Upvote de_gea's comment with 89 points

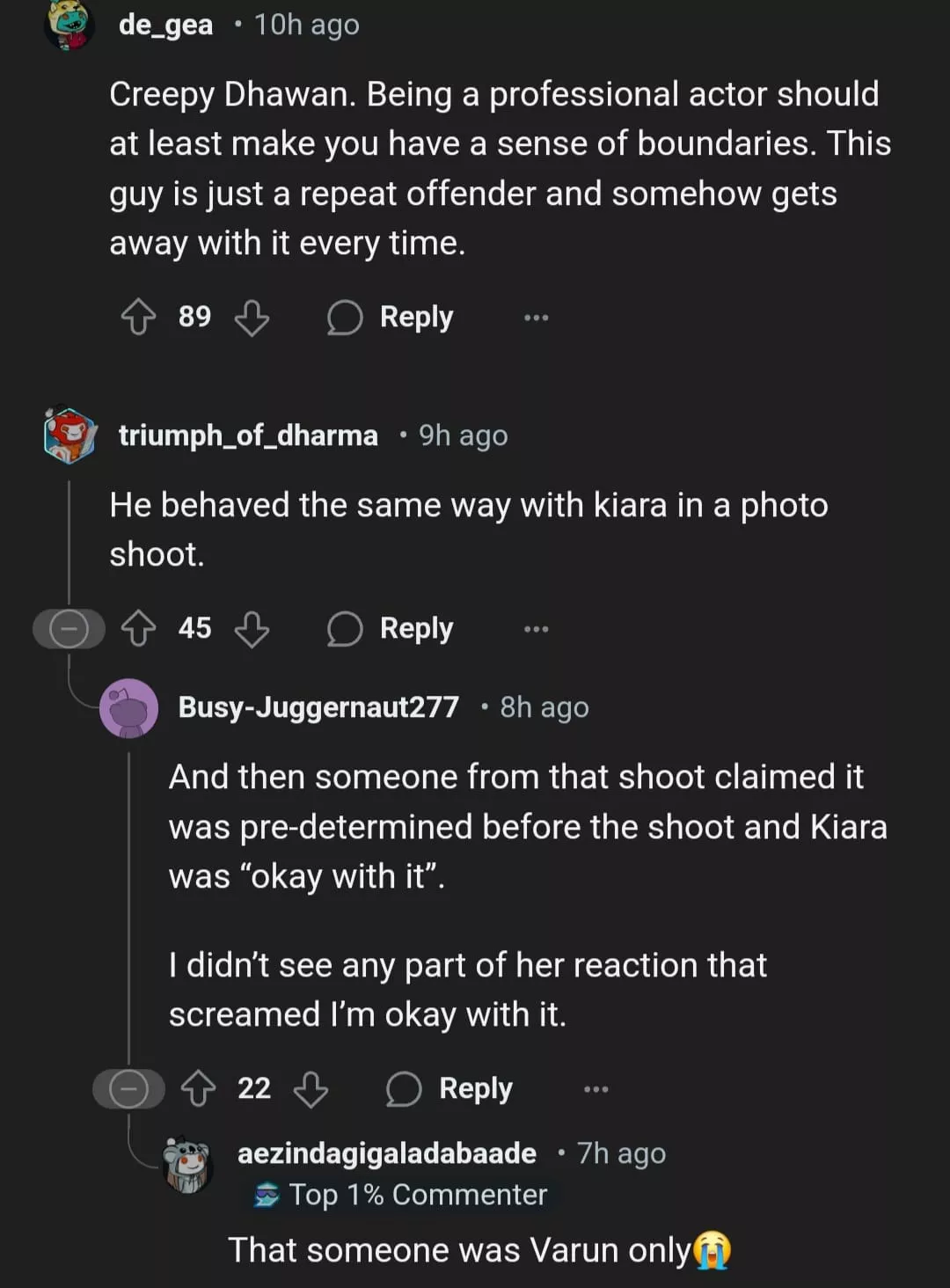[138, 317]
